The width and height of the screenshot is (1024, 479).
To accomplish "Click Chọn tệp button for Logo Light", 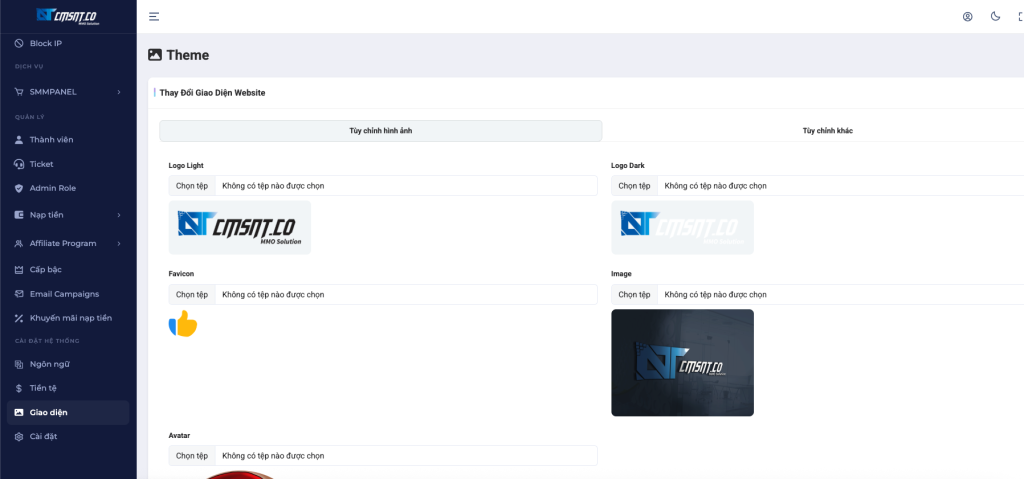I will pyautogui.click(x=192, y=186).
